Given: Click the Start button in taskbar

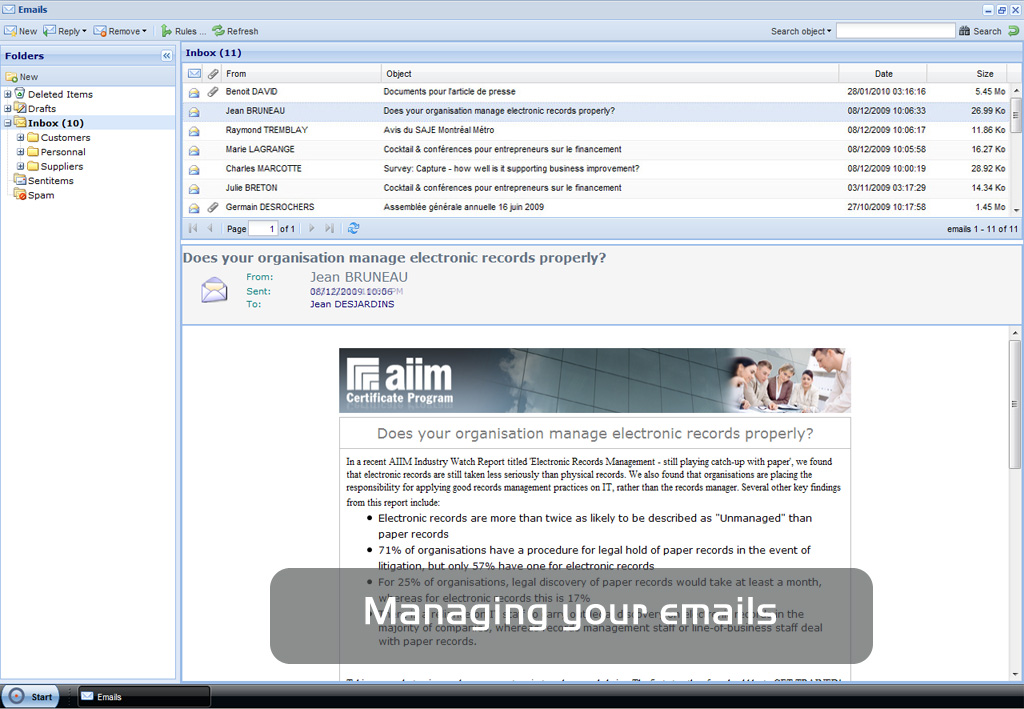Looking at the screenshot, I should (x=30, y=697).
